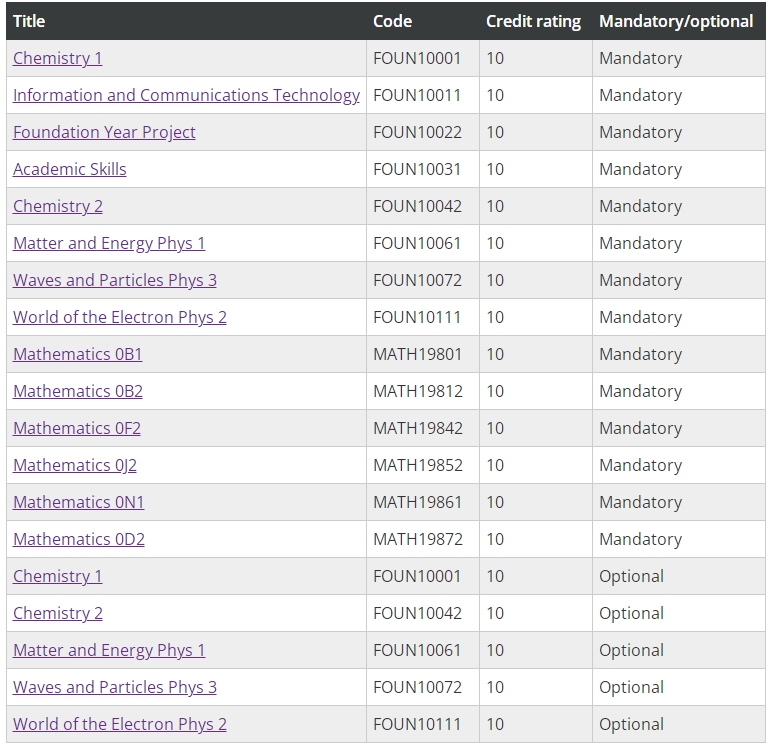This screenshot has width=771, height=747.
Task: Click the optional Chemistry 2 link
Action: [x=58, y=613]
